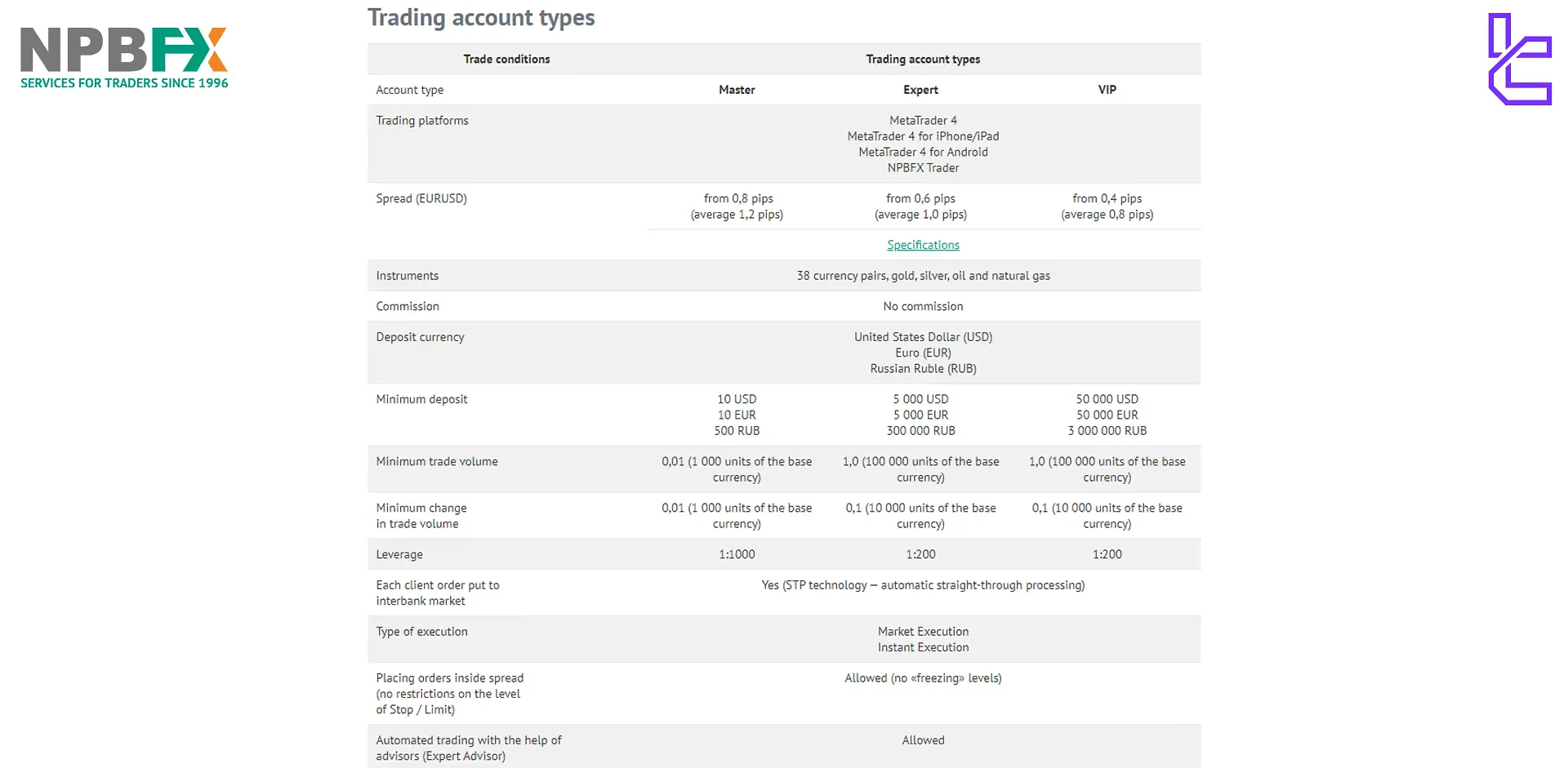Click the 'Placing orders inside spread' label
1568x768 pixels.
(450, 694)
